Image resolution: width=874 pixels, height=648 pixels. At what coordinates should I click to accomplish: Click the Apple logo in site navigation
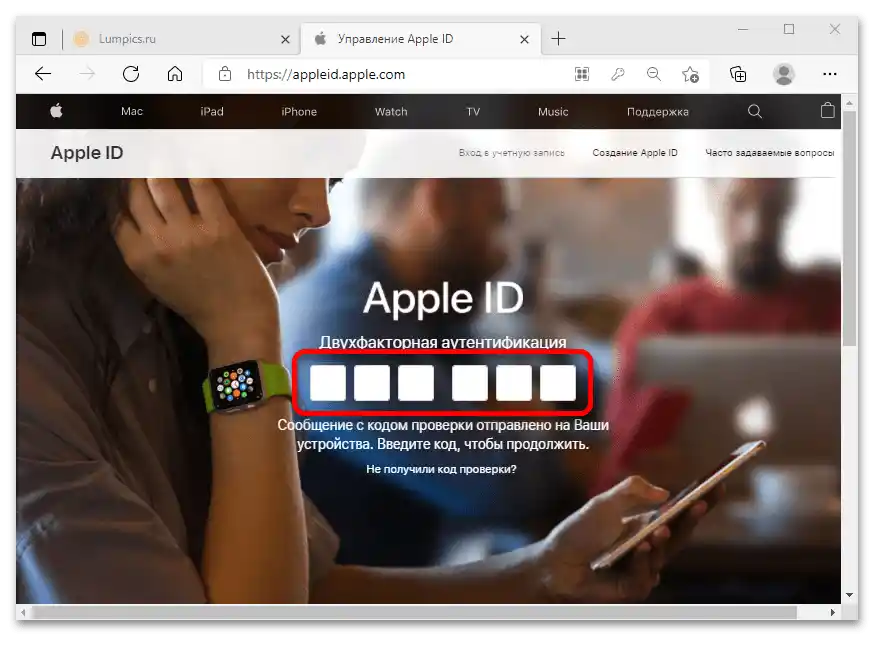click(x=56, y=111)
